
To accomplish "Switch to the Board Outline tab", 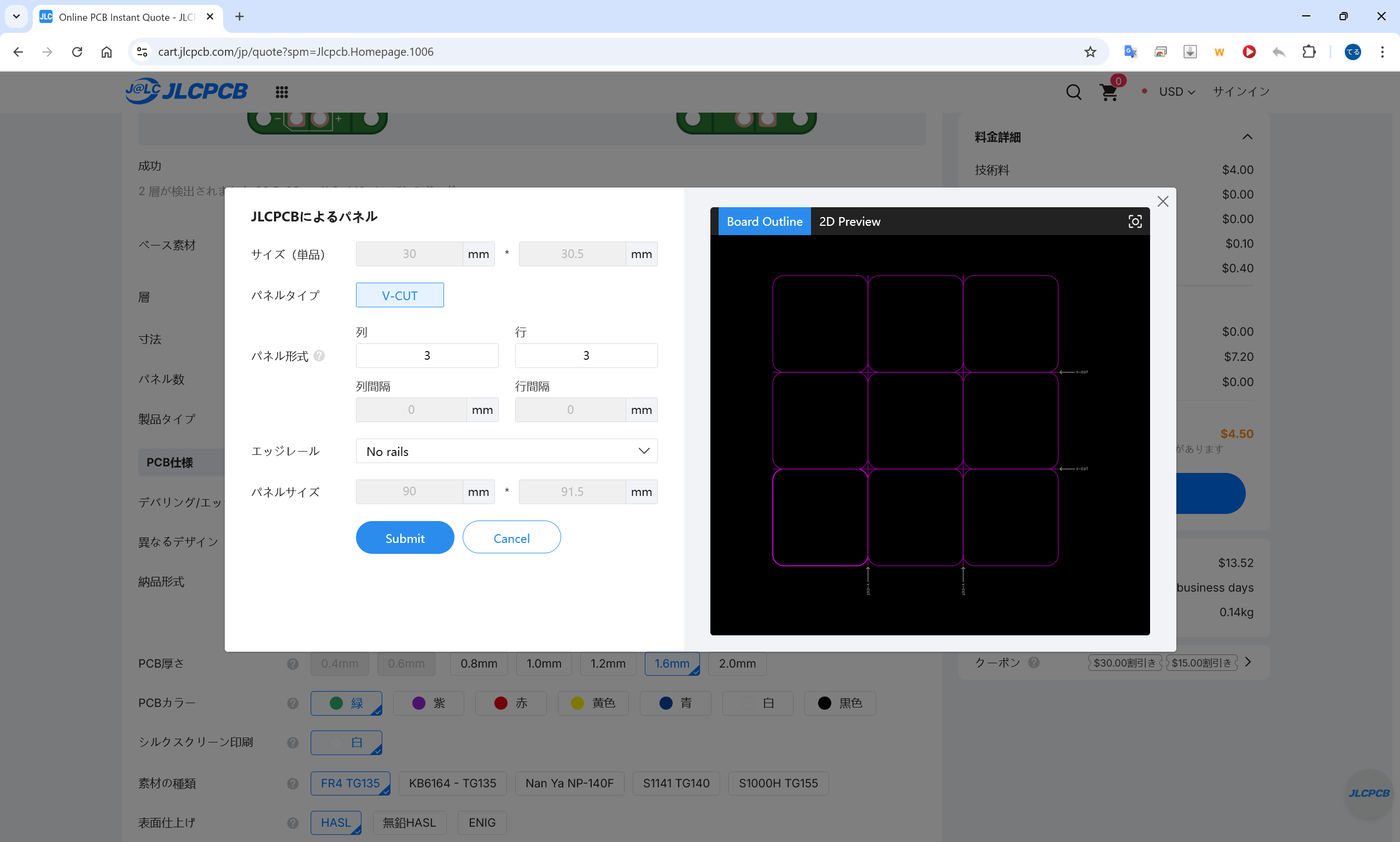I will pyautogui.click(x=764, y=221).
